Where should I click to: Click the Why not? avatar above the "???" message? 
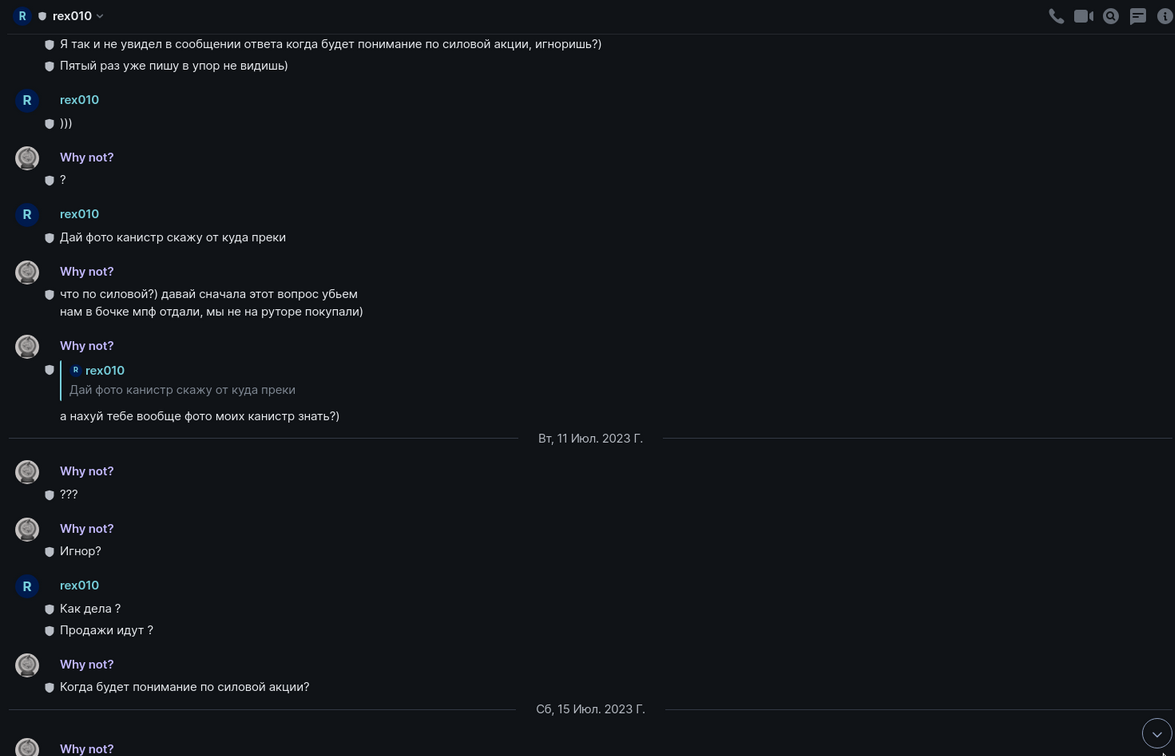(27, 472)
